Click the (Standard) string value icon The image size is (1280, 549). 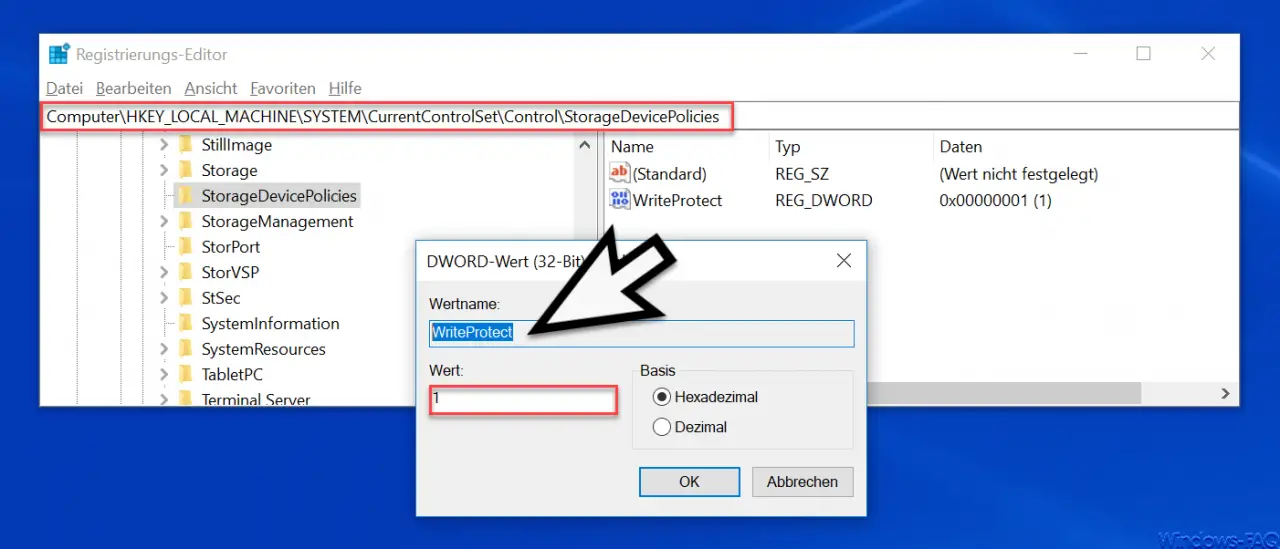pyautogui.click(x=620, y=174)
